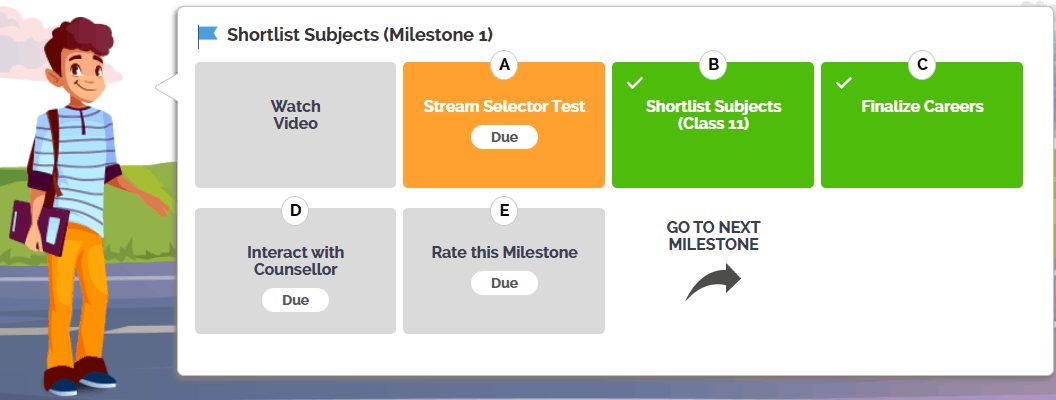Click the curved arrow next milestone icon
Viewport: 1056px width, 400px height.
pyautogui.click(x=713, y=282)
